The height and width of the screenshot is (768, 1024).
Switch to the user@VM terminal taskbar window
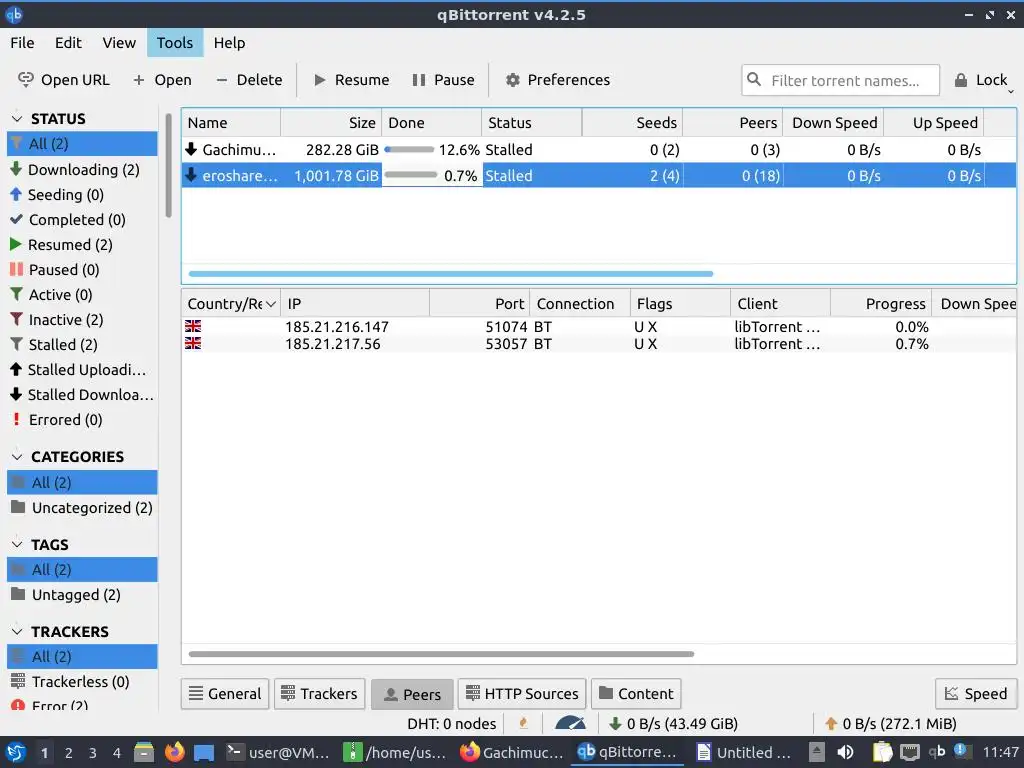pyautogui.click(x=278, y=752)
